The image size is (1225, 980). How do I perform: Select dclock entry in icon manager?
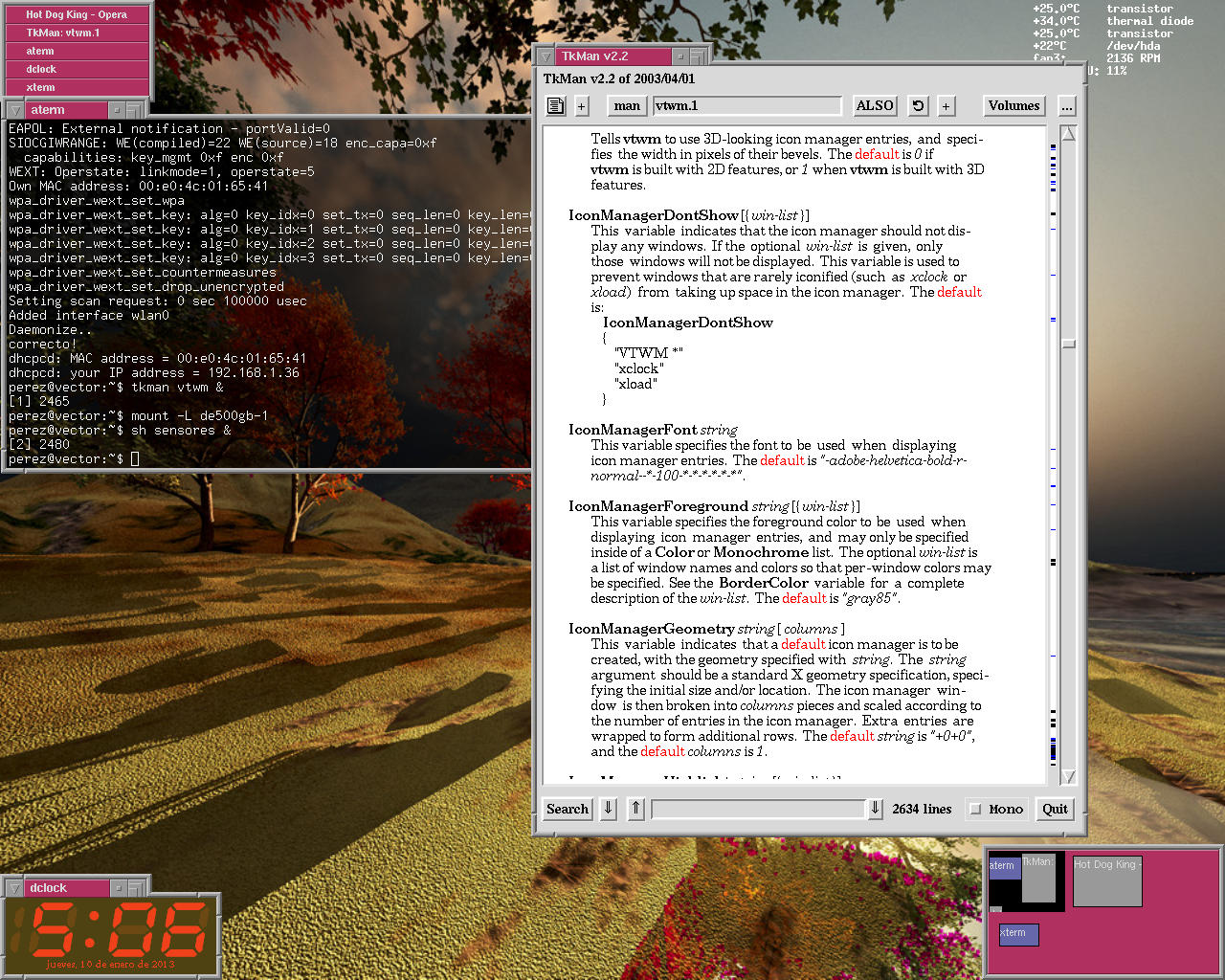[x=77, y=69]
